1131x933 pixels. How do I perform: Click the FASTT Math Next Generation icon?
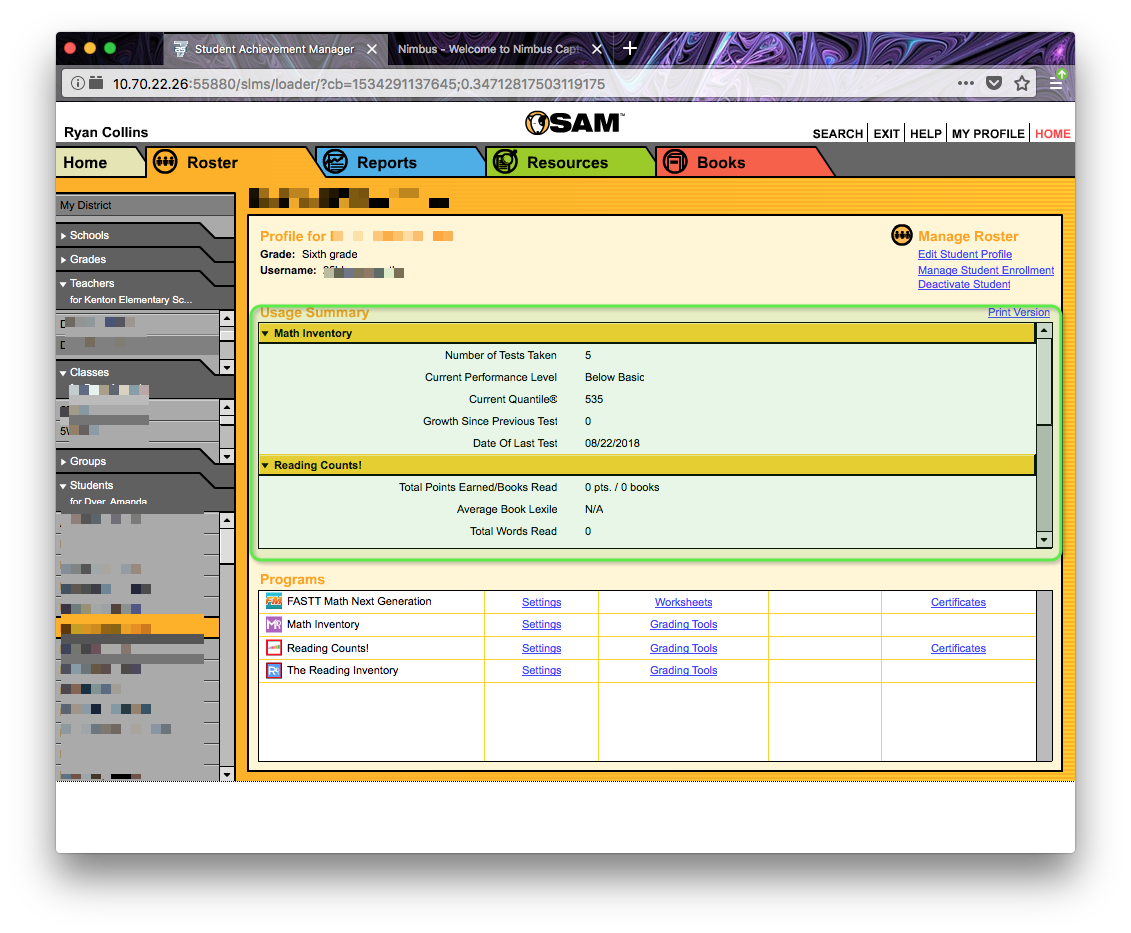273,602
